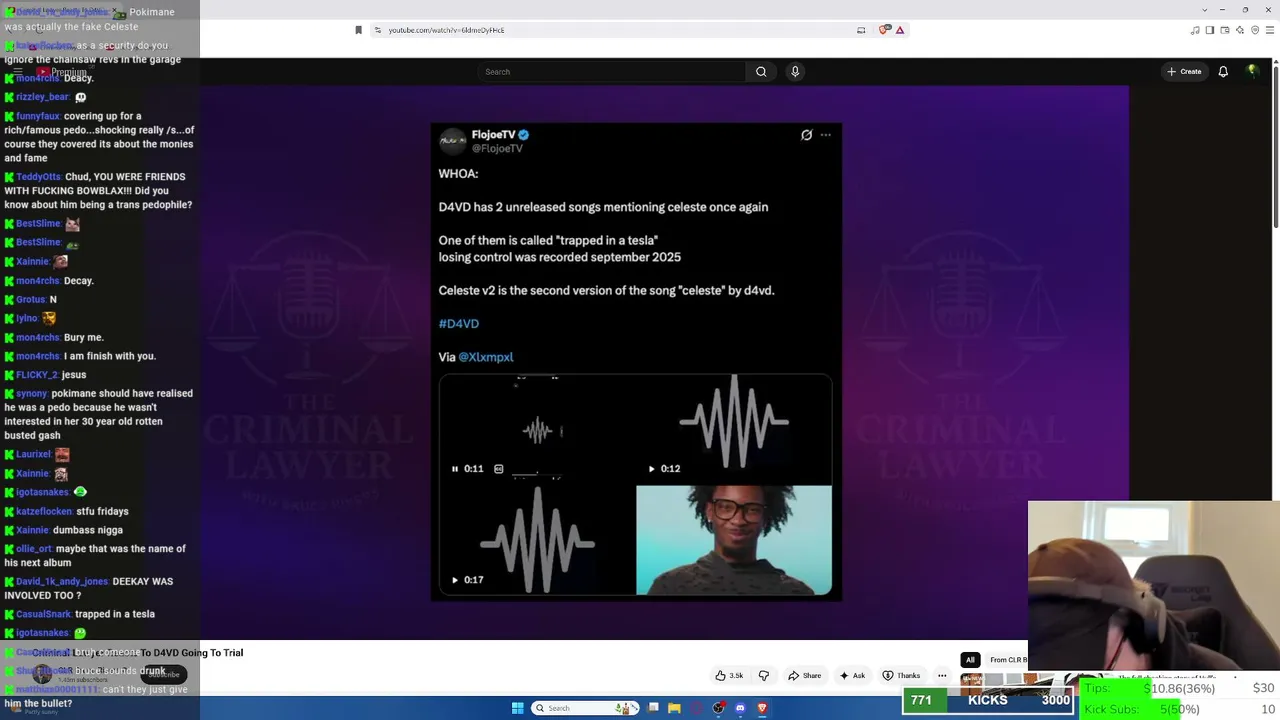Click the Thanks button below the video
Screen dimensions: 1280x720
click(901, 676)
